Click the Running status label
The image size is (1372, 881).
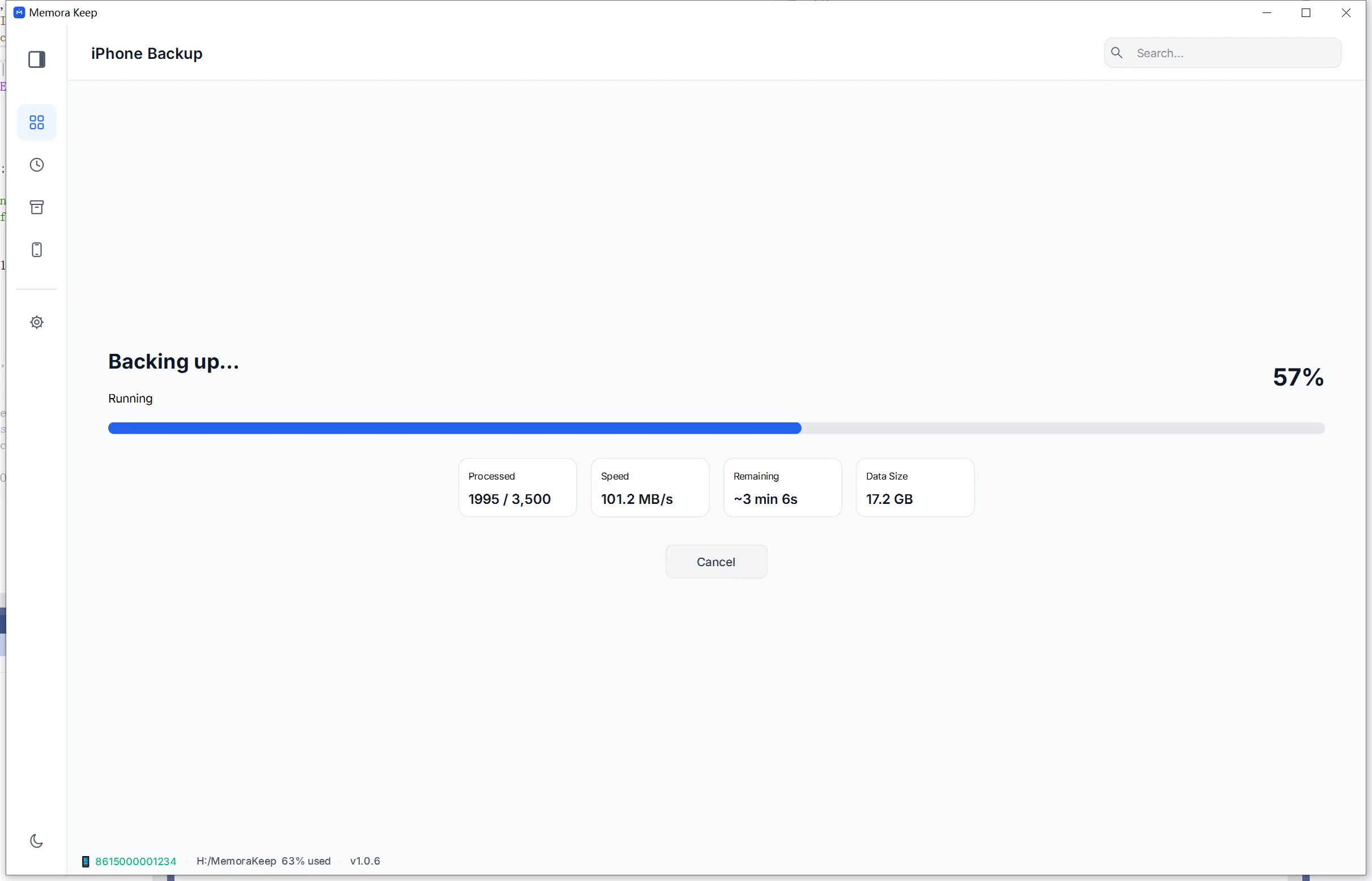130,399
